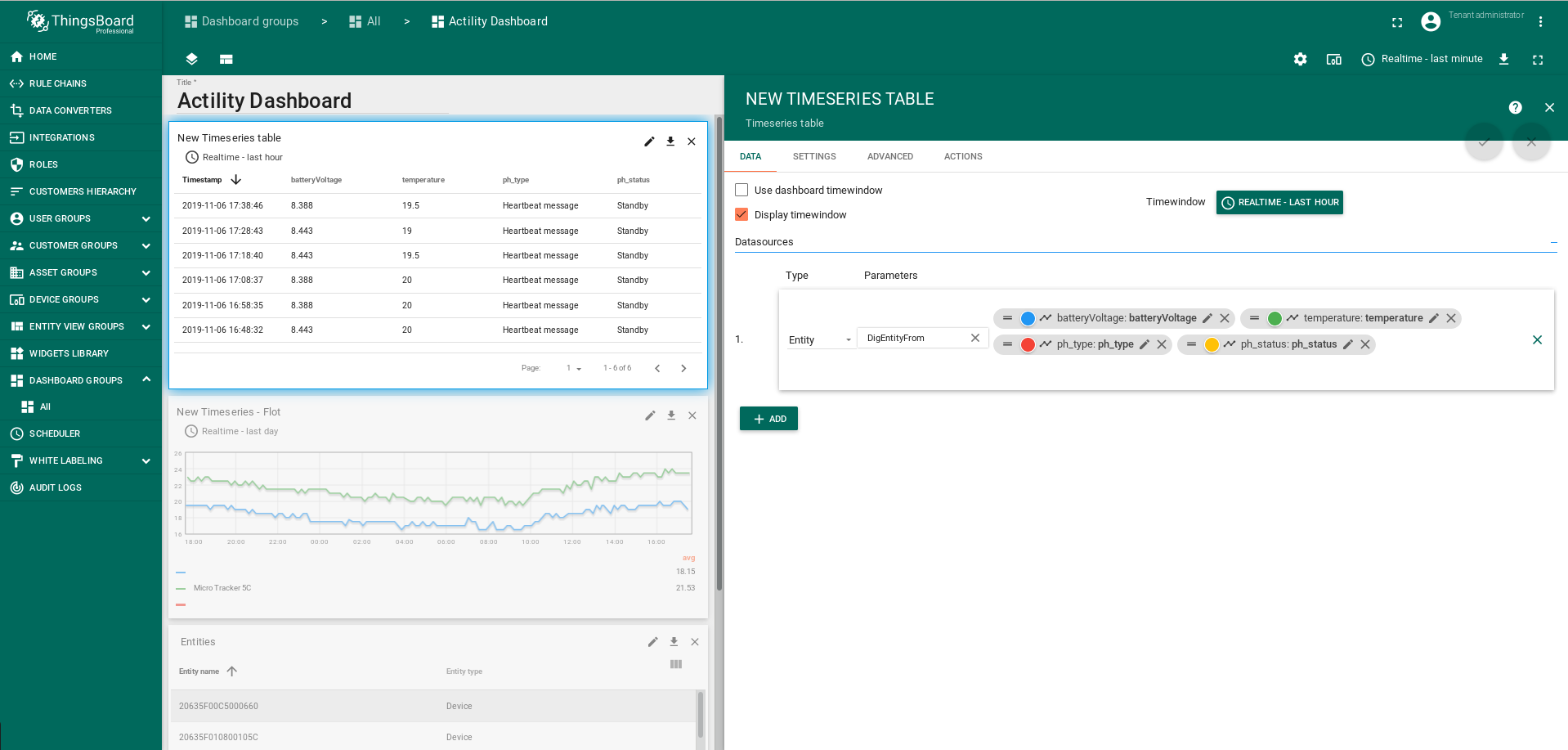Screen dimensions: 1568x750
Task: Click red ph_type color swatch
Action: pos(1028,344)
